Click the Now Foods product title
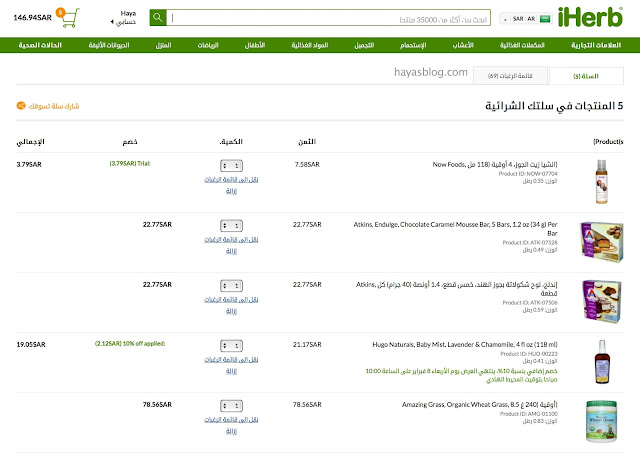Viewport: 640px width, 453px height. pos(495,164)
